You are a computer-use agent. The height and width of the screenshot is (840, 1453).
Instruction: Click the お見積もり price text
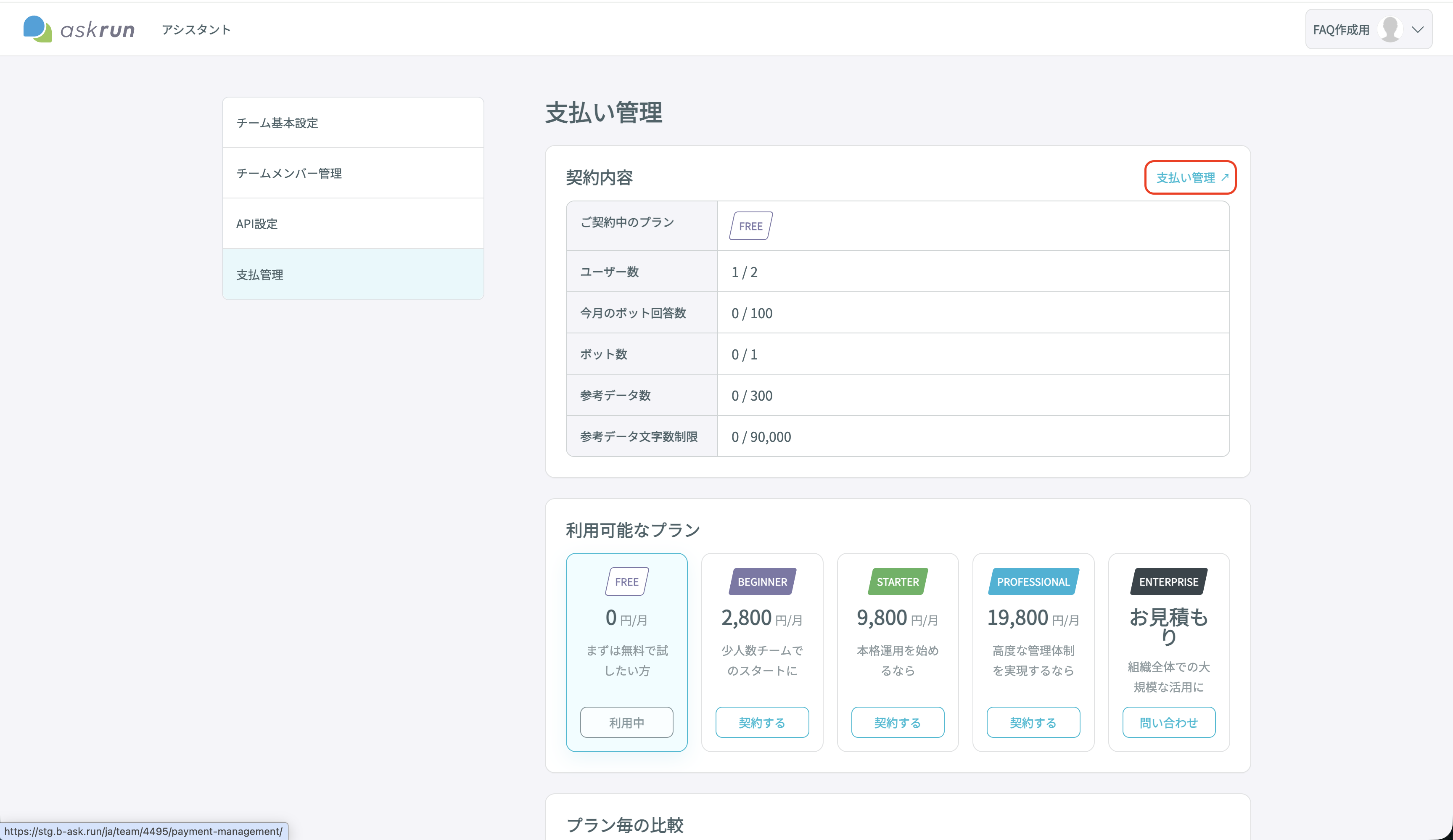pos(1169,627)
